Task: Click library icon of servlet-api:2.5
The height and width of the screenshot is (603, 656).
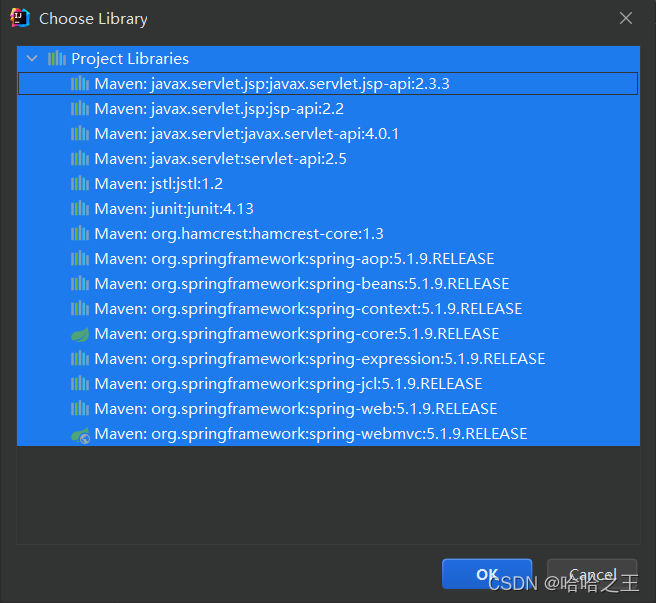Action: click(80, 159)
